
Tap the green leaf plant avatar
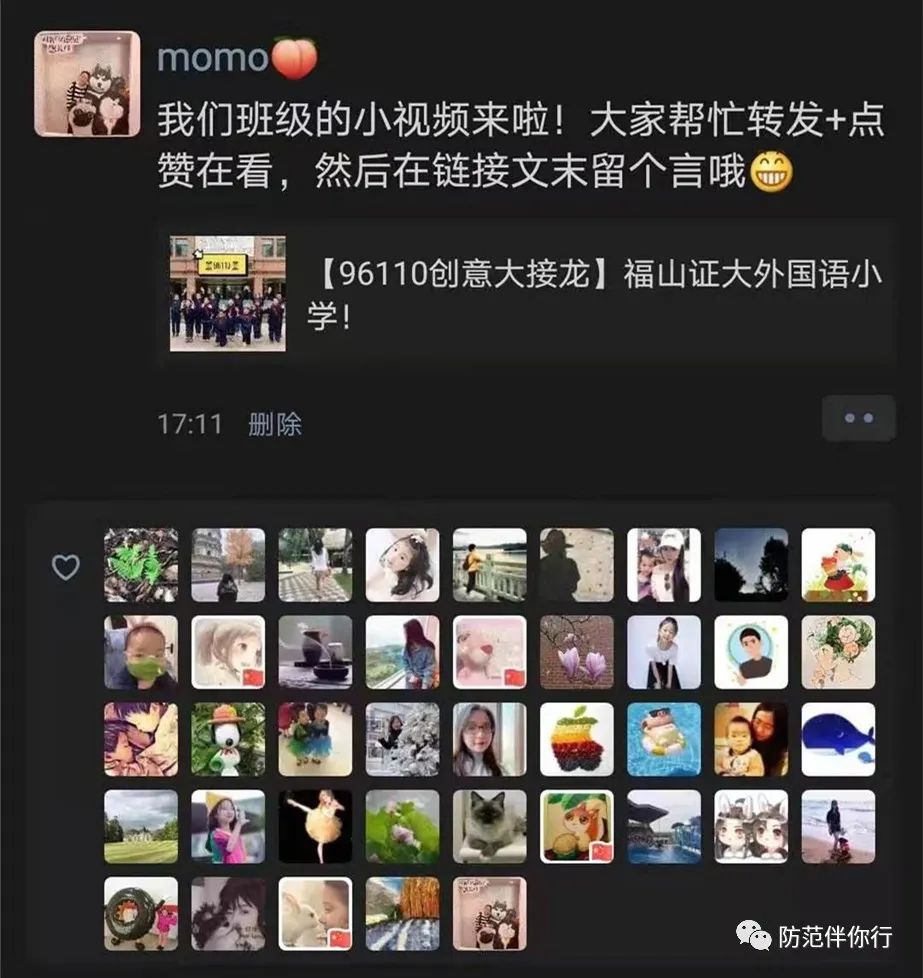coord(141,564)
